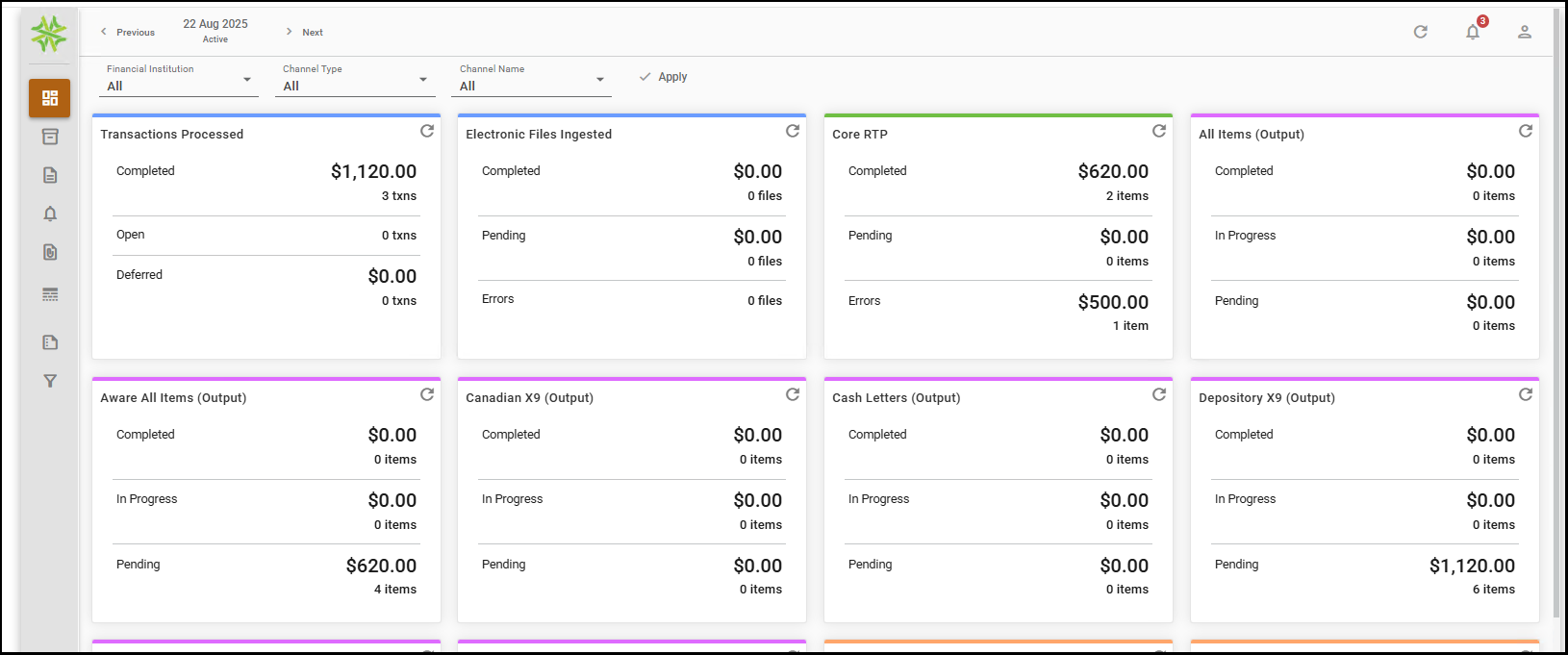Click the archive box sidebar icon
This screenshot has height=655, width=1568.
point(50,137)
